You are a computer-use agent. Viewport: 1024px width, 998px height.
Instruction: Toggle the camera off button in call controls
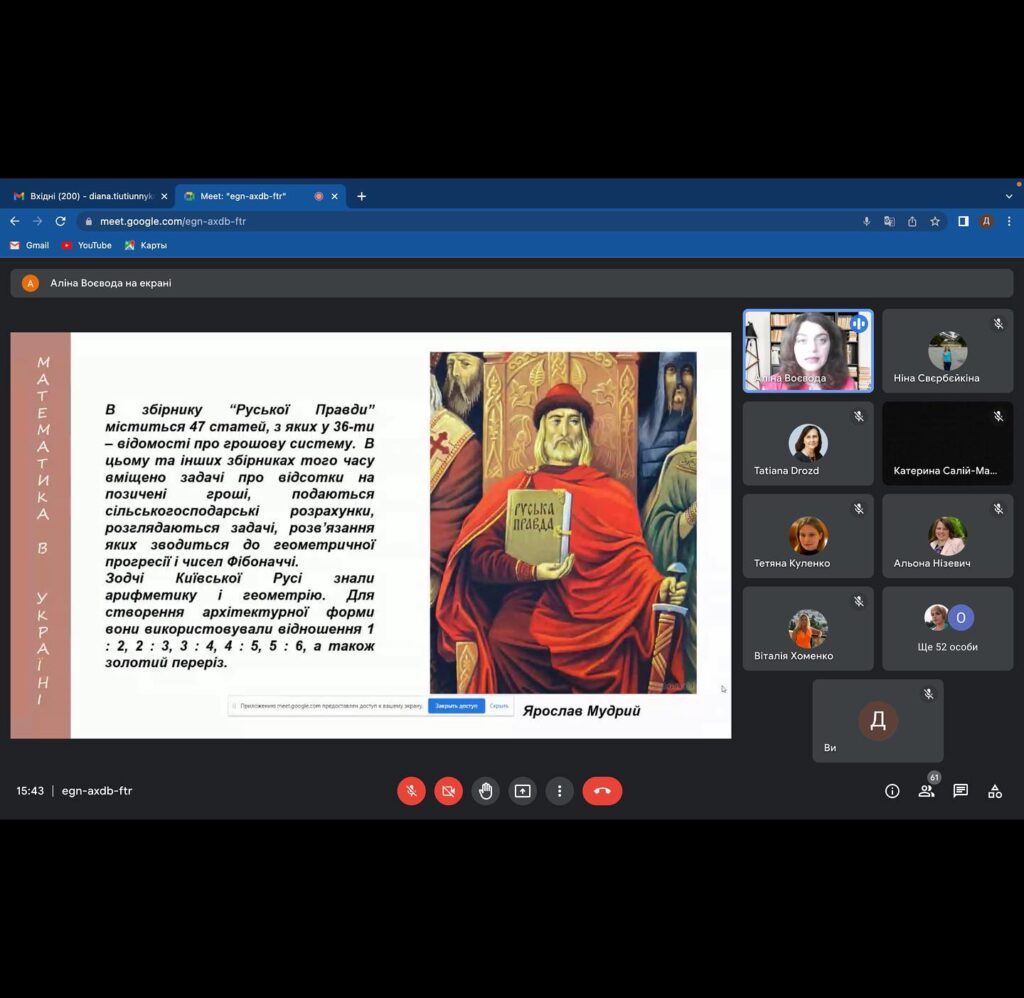click(449, 791)
